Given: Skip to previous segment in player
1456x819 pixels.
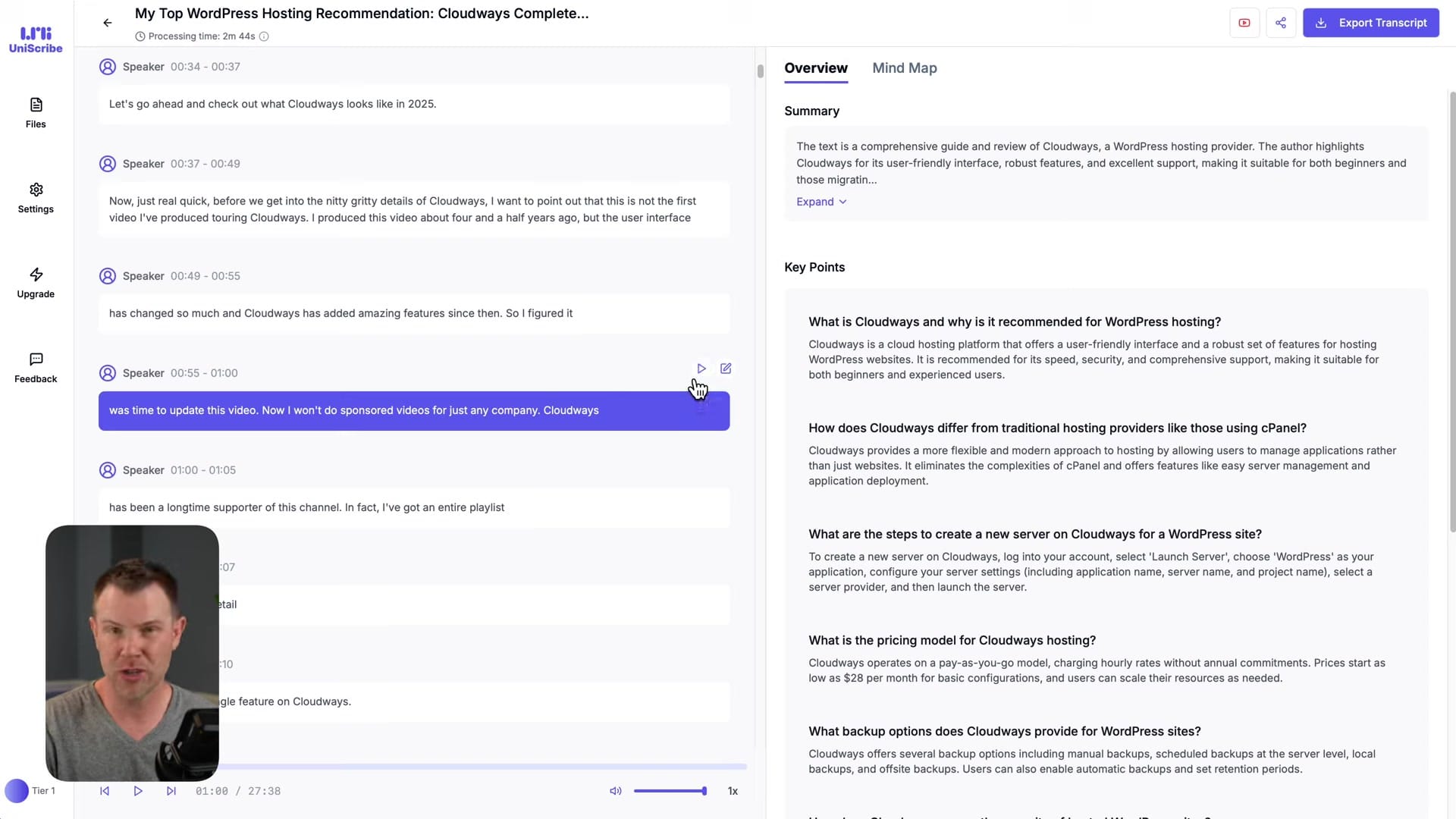Looking at the screenshot, I should tap(105, 791).
